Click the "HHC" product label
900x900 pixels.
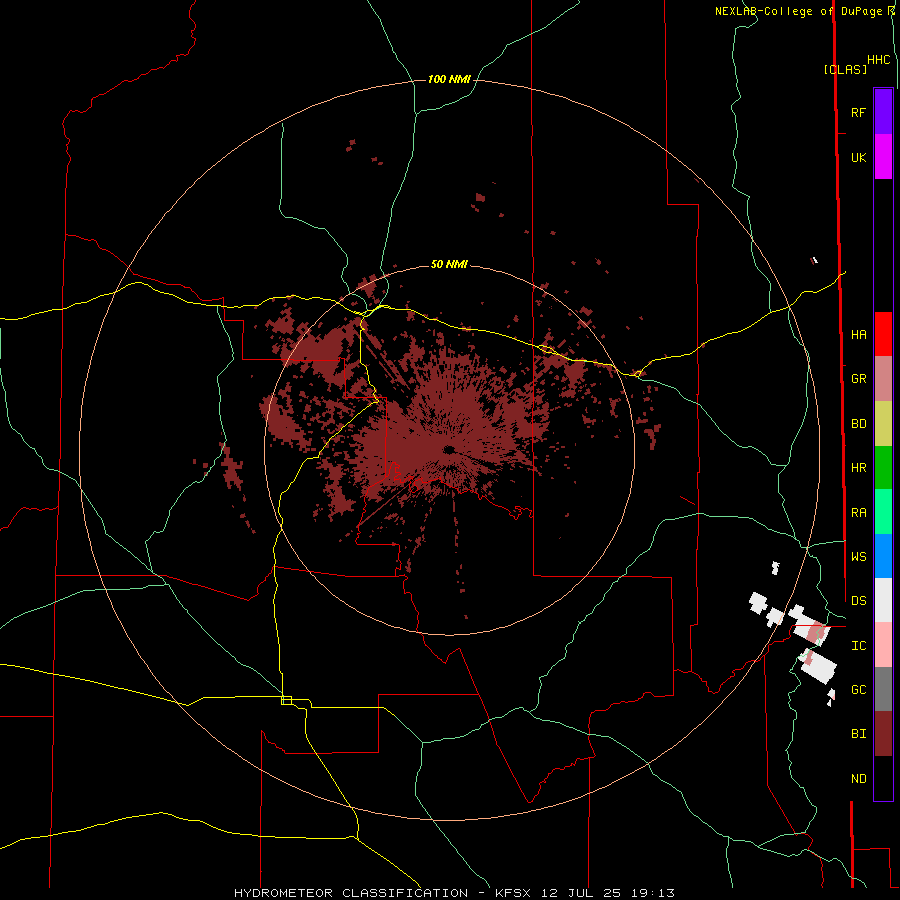point(879,60)
